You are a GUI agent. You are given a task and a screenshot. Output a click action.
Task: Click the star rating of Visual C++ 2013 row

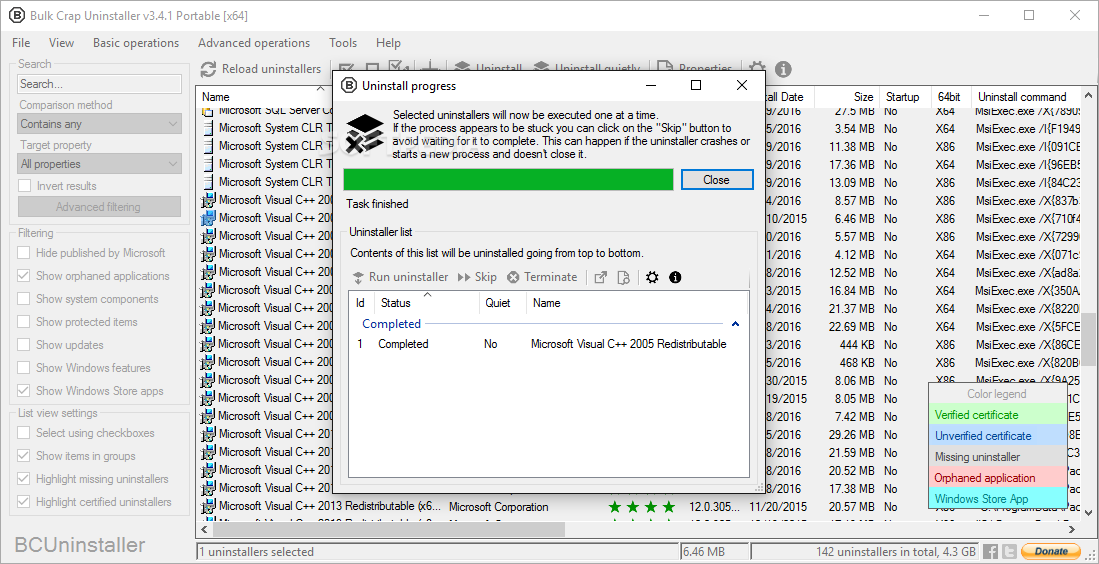[642, 506]
